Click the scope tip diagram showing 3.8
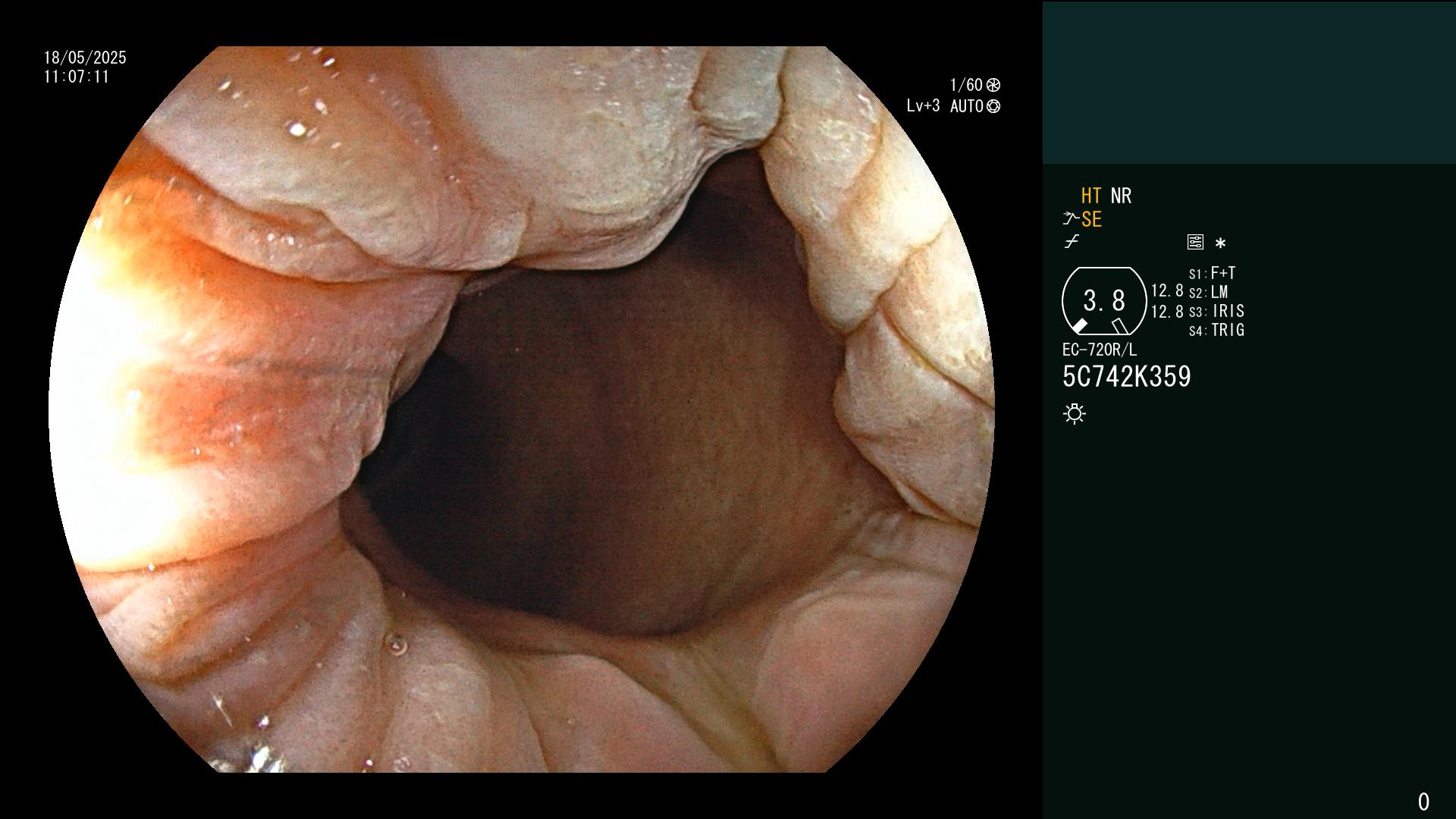The width and height of the screenshot is (1456, 819). pos(1104,300)
